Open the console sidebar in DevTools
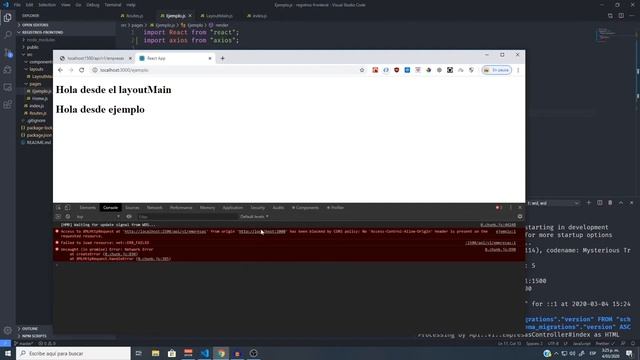Viewport: 640px width, 360px height. (x=58, y=217)
